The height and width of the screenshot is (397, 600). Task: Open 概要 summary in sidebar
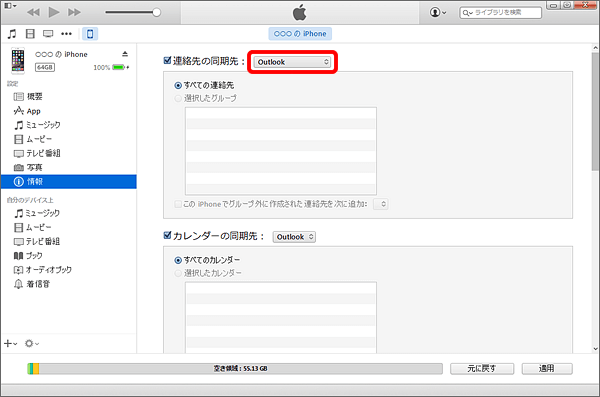28,96
